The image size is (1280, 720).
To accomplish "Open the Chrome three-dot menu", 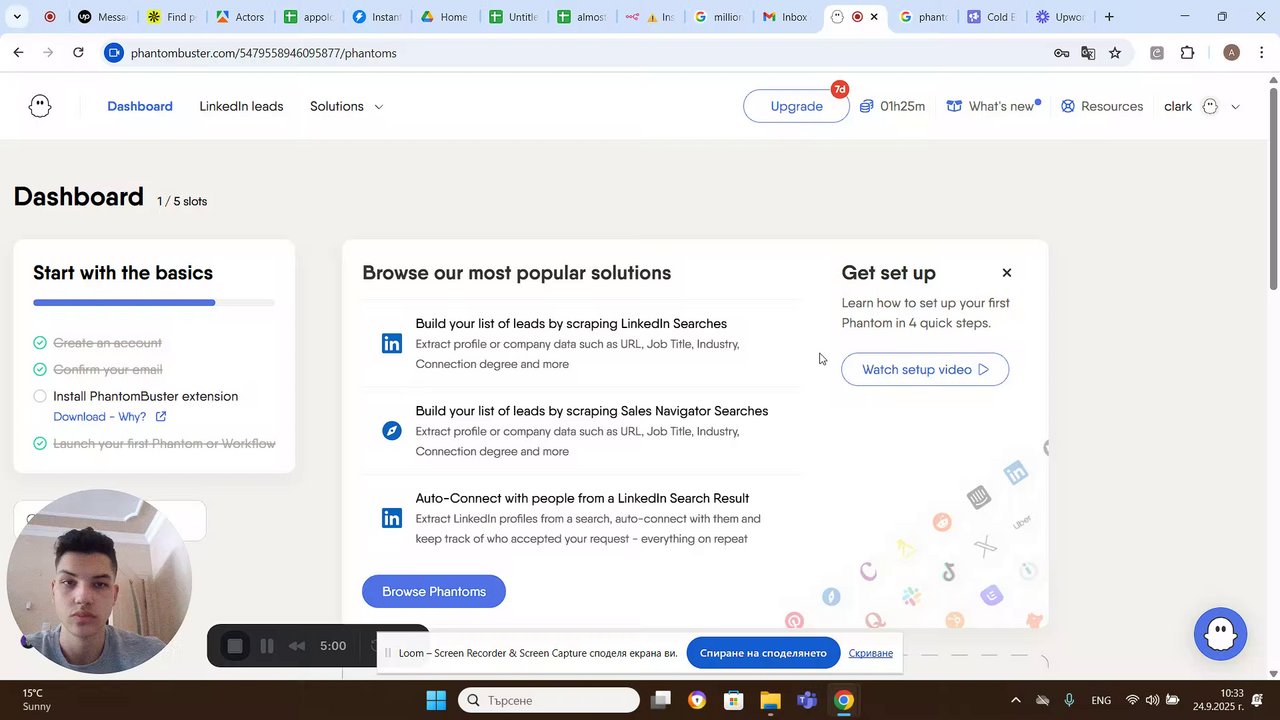I will pyautogui.click(x=1262, y=53).
